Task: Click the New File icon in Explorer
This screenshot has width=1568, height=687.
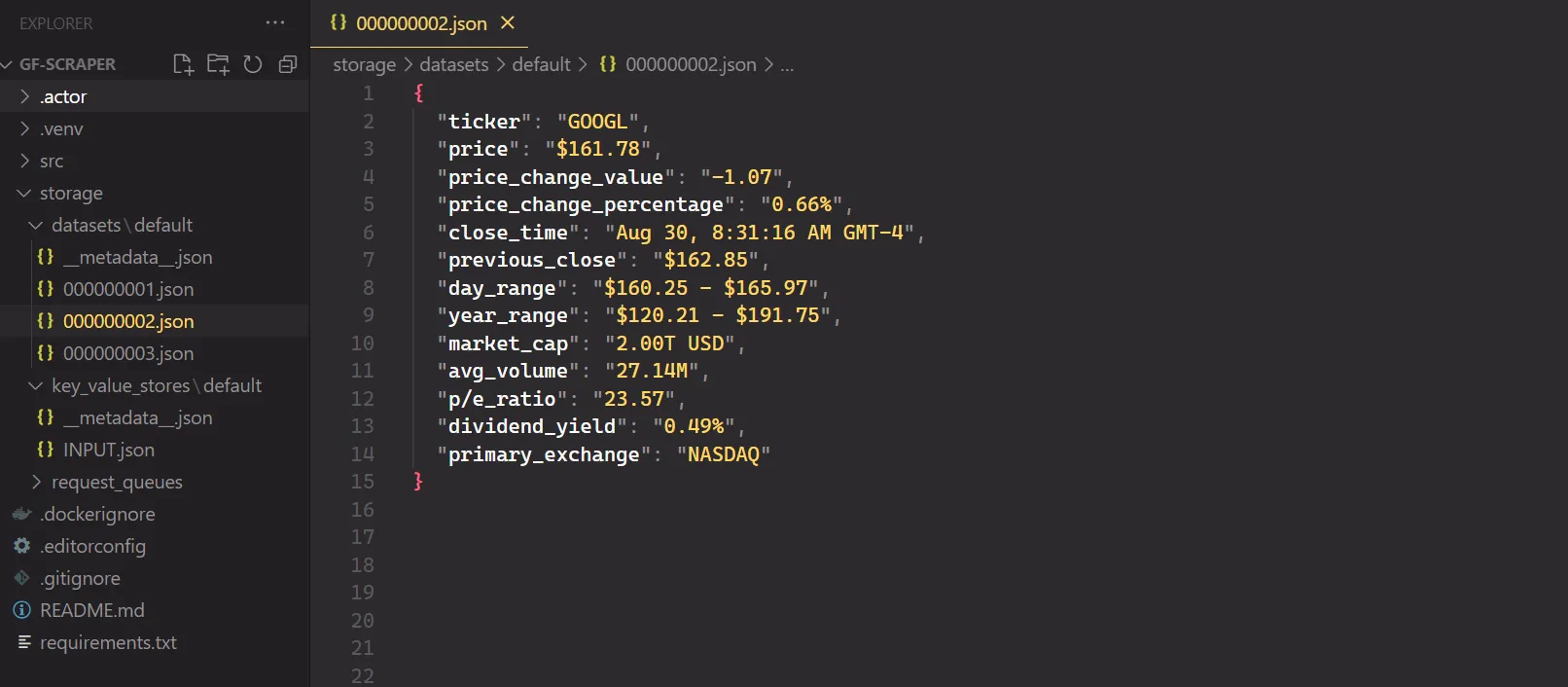Action: [183, 64]
